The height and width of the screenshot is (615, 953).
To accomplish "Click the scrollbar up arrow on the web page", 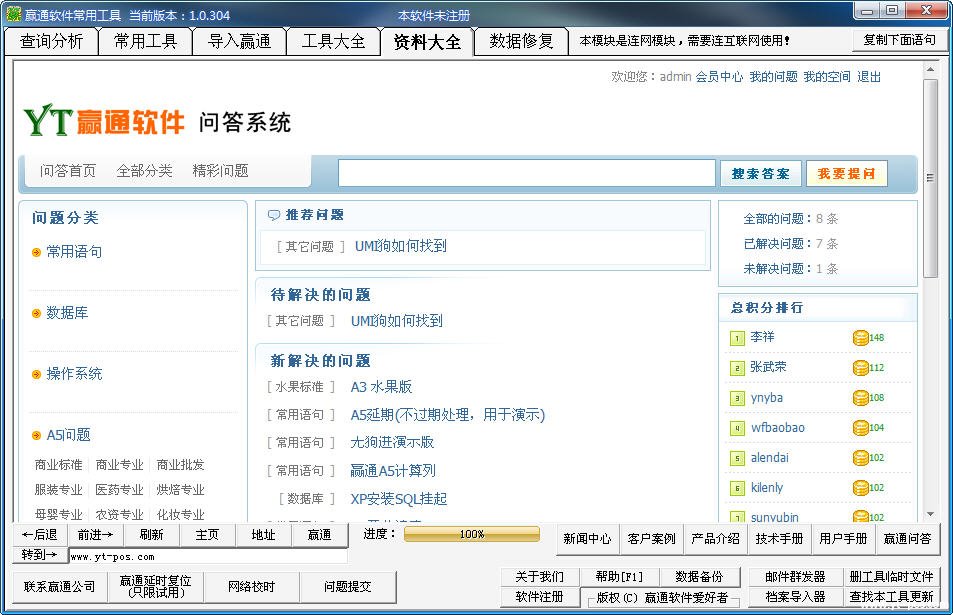I will coord(930,69).
